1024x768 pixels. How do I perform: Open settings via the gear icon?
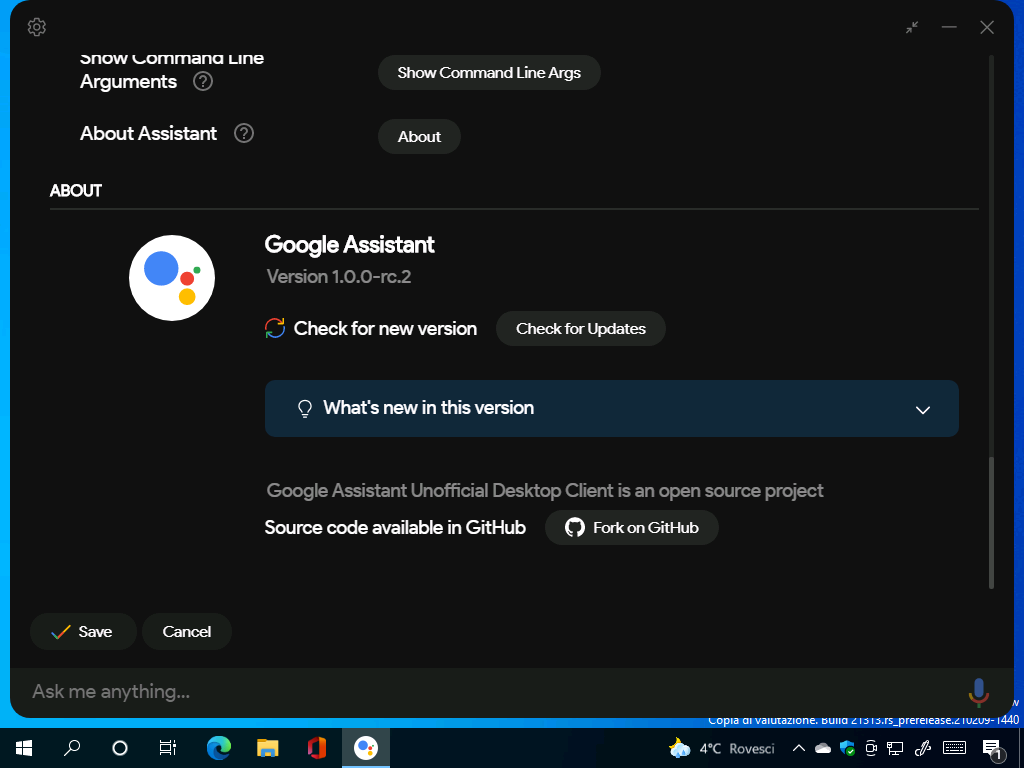[x=37, y=27]
